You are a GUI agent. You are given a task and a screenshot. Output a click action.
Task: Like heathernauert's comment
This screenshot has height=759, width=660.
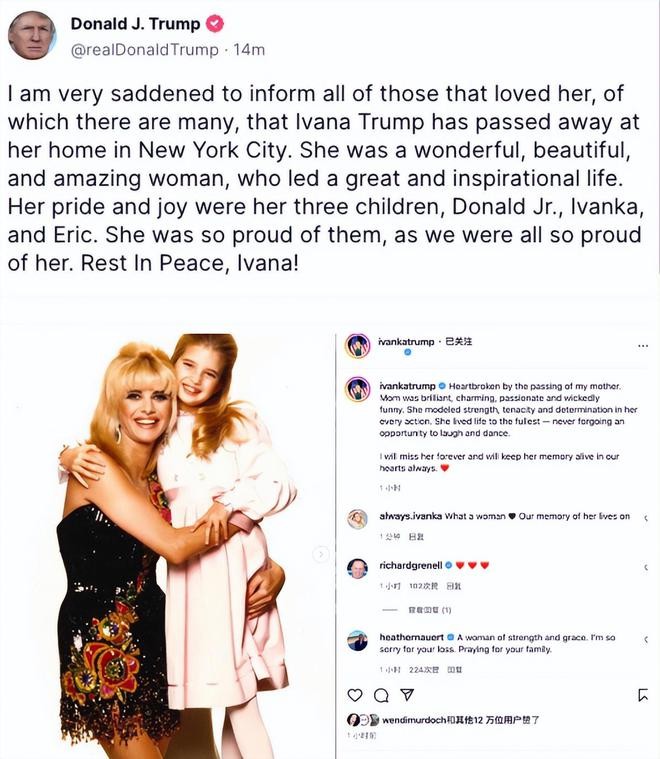pyautogui.click(x=645, y=638)
